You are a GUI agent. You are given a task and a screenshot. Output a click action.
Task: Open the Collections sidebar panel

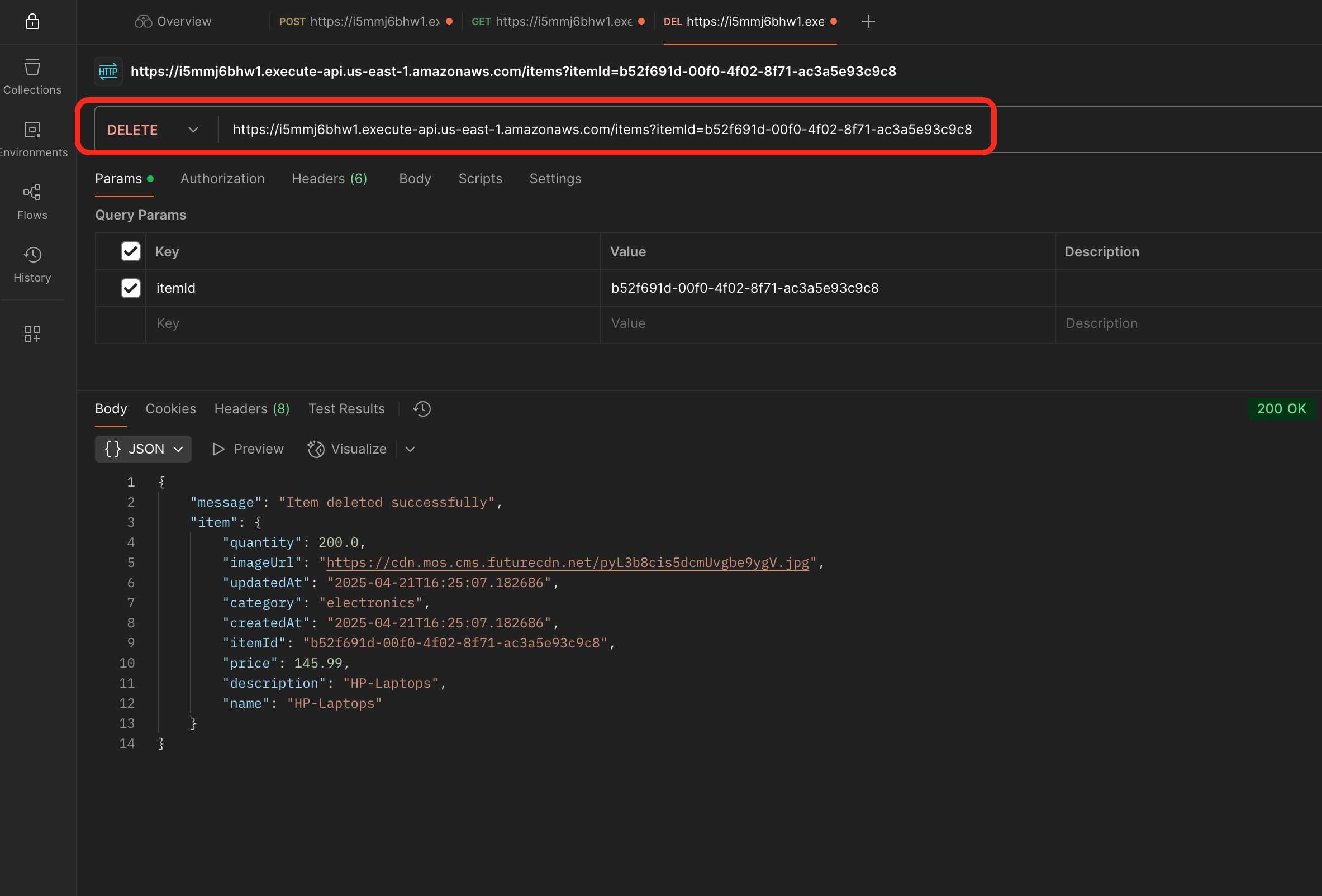coord(32,77)
